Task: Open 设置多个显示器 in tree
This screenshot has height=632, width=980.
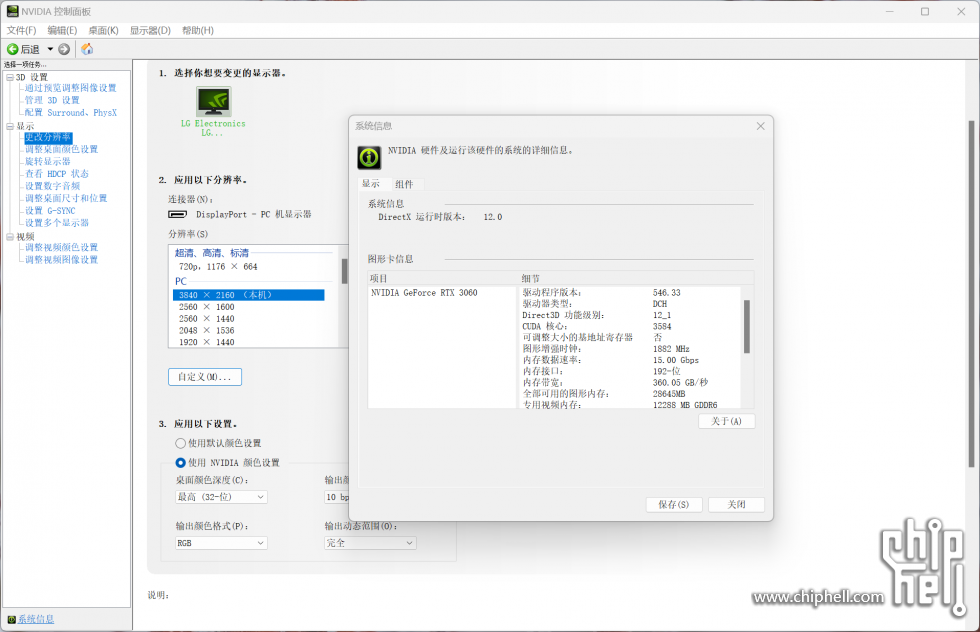Action: click(x=57, y=223)
